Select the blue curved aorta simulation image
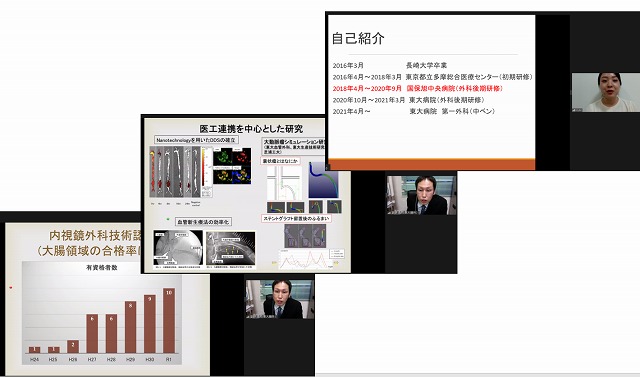The image size is (640, 377). [x=323, y=180]
